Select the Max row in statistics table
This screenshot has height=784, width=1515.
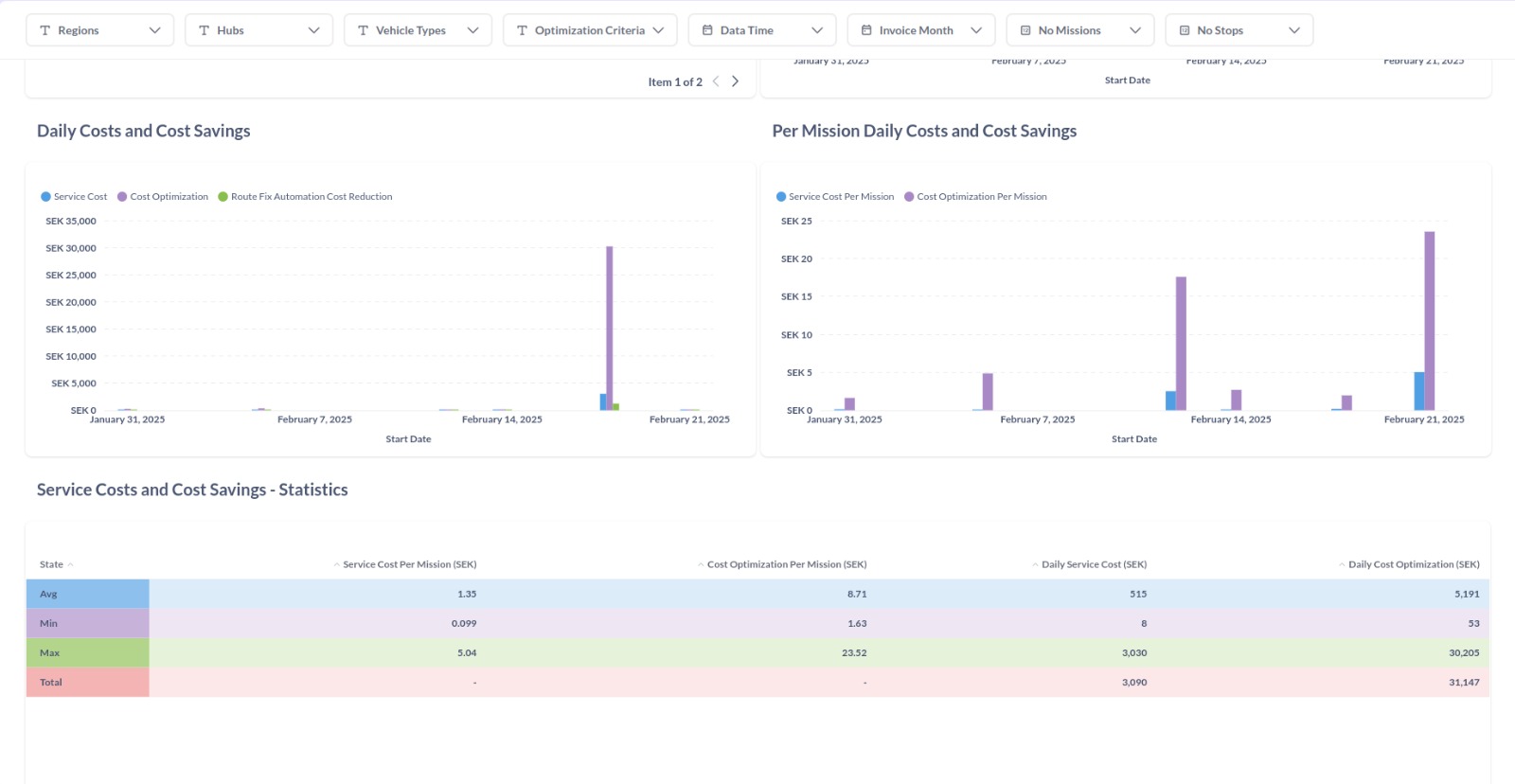[x=757, y=653]
